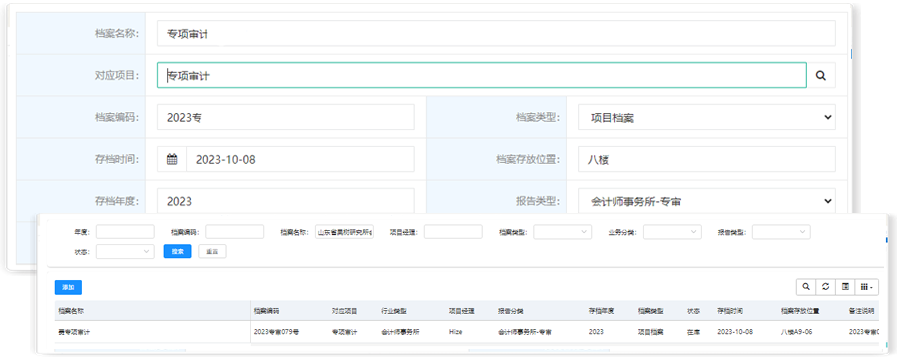
Task: Click the 八楼A9-06 location cell
Action: coord(796,332)
